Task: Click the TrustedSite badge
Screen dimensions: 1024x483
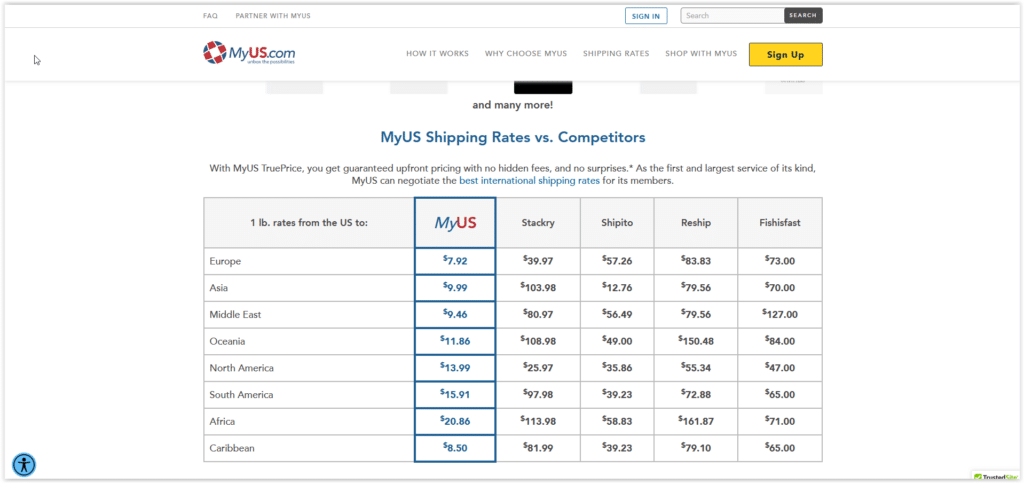Action: pyautogui.click(x=996, y=476)
